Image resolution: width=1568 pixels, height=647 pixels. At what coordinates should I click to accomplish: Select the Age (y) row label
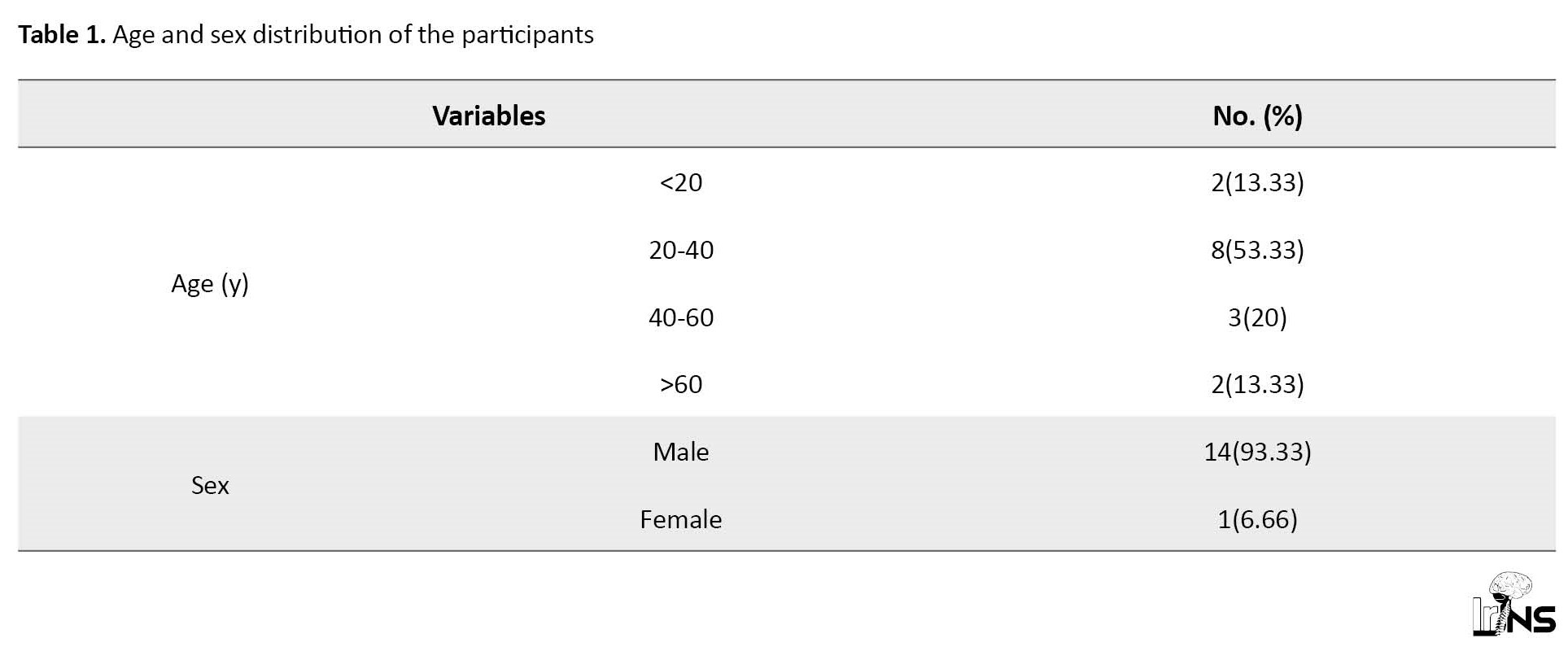pyautogui.click(x=210, y=283)
